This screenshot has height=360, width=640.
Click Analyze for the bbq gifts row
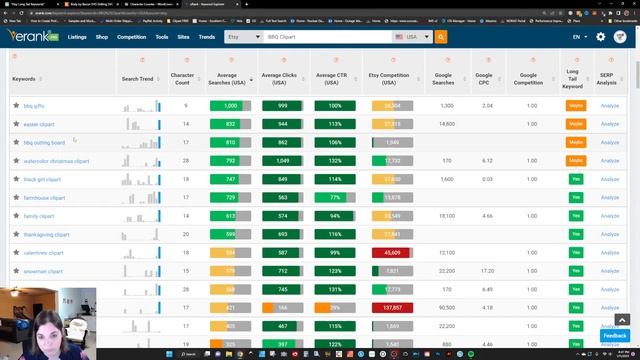click(x=610, y=106)
